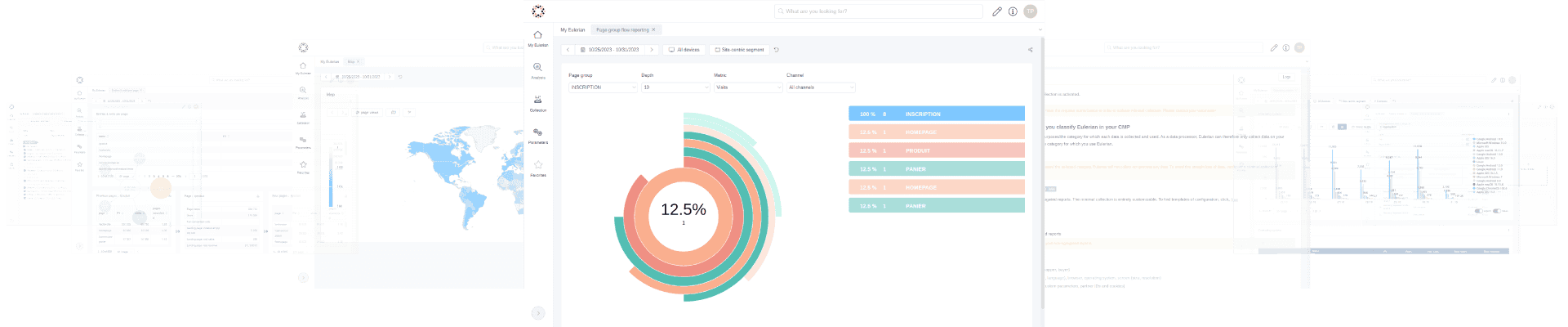This screenshot has width=1568, height=327.
Task: Select the PRODUIT 12.5 % row
Action: pyautogui.click(x=937, y=150)
